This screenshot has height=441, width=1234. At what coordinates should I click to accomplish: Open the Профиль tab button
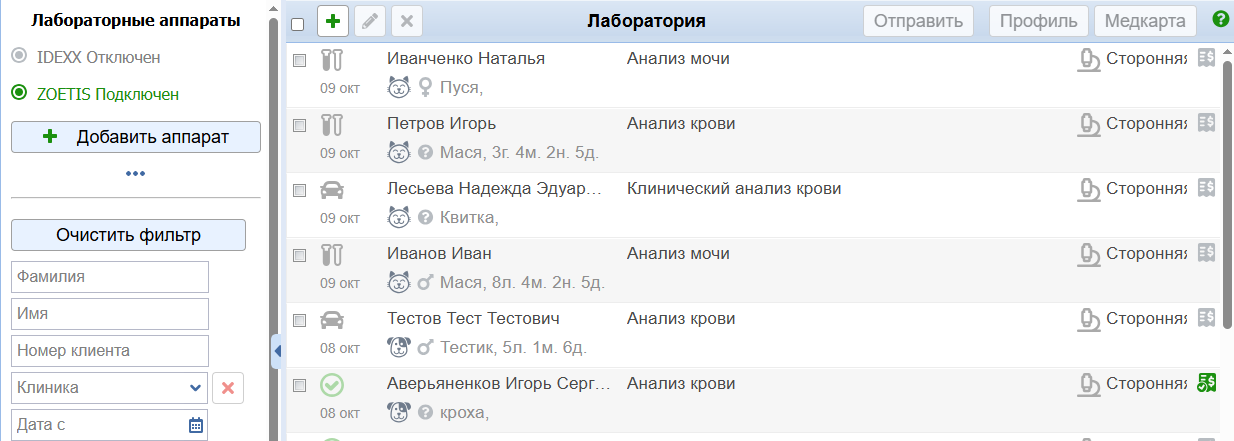1039,21
